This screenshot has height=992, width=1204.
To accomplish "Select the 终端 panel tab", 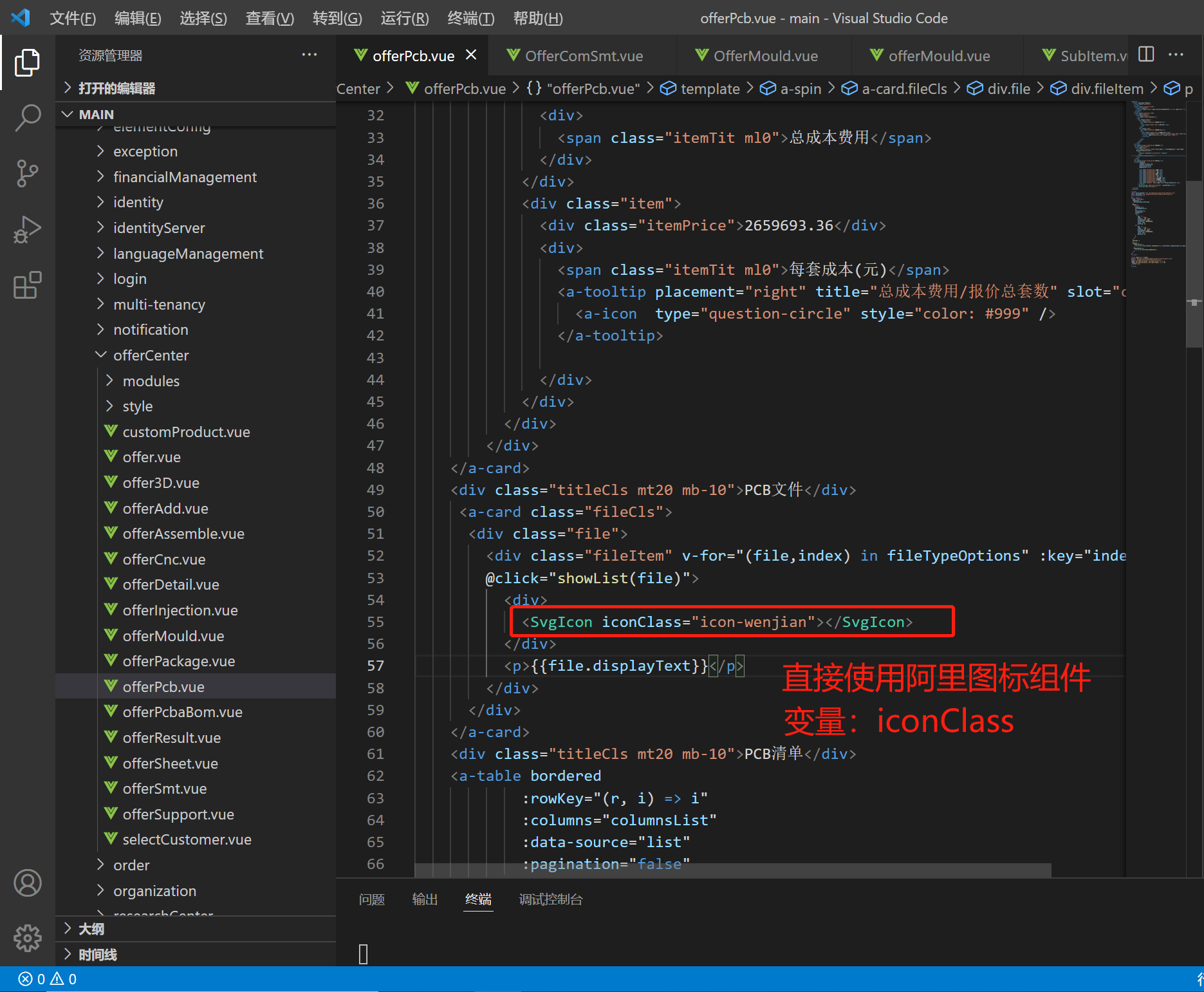I will (478, 899).
